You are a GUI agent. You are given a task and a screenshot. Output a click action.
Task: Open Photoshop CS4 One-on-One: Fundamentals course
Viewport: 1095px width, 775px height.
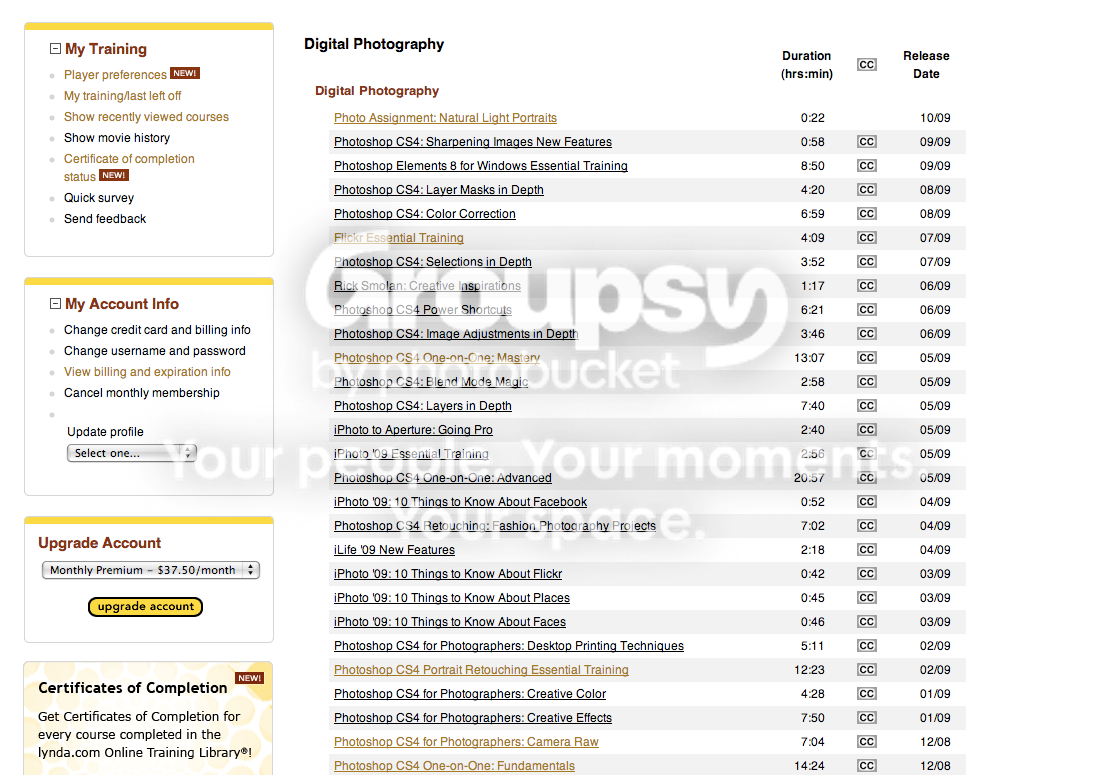[x=454, y=766]
